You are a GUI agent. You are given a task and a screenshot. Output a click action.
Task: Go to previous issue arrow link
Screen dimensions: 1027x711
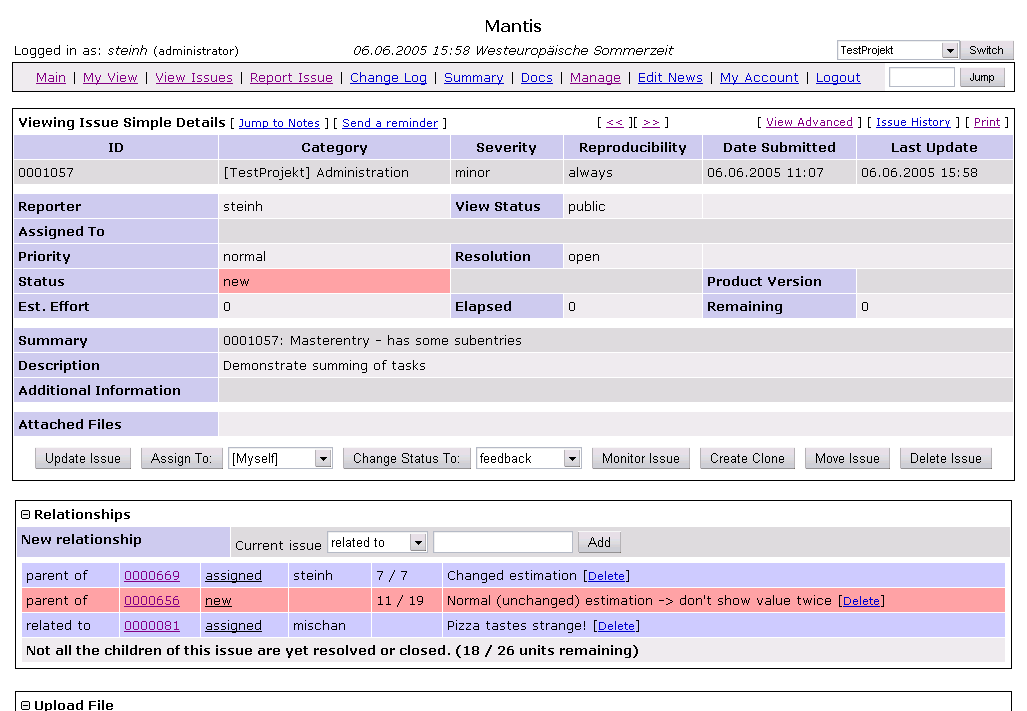coord(614,122)
